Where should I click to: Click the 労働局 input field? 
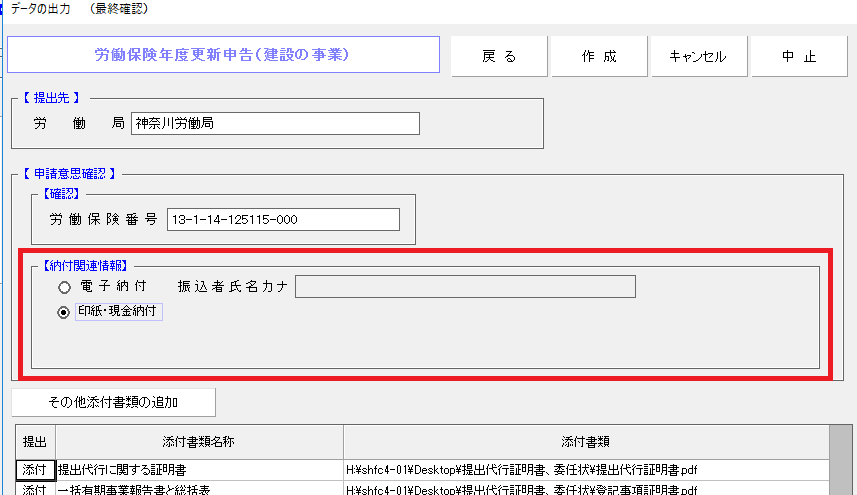pyautogui.click(x=275, y=123)
